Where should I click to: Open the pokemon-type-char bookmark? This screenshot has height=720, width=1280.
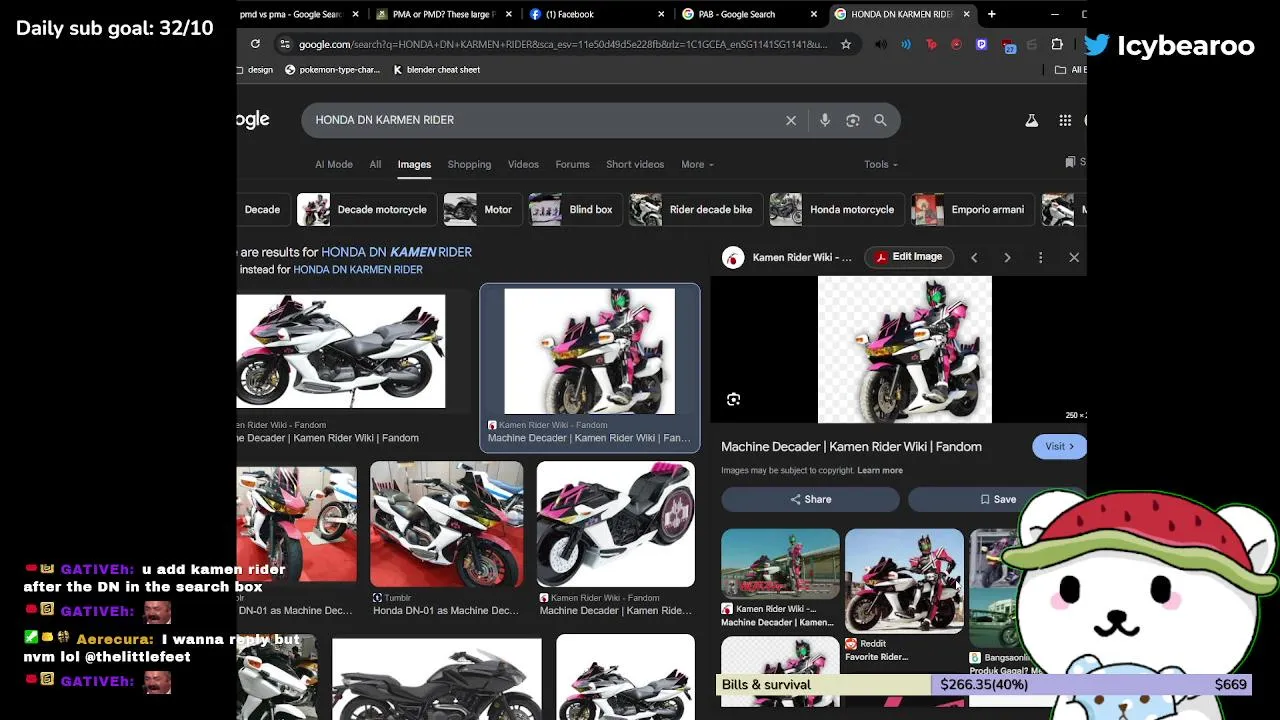[332, 70]
